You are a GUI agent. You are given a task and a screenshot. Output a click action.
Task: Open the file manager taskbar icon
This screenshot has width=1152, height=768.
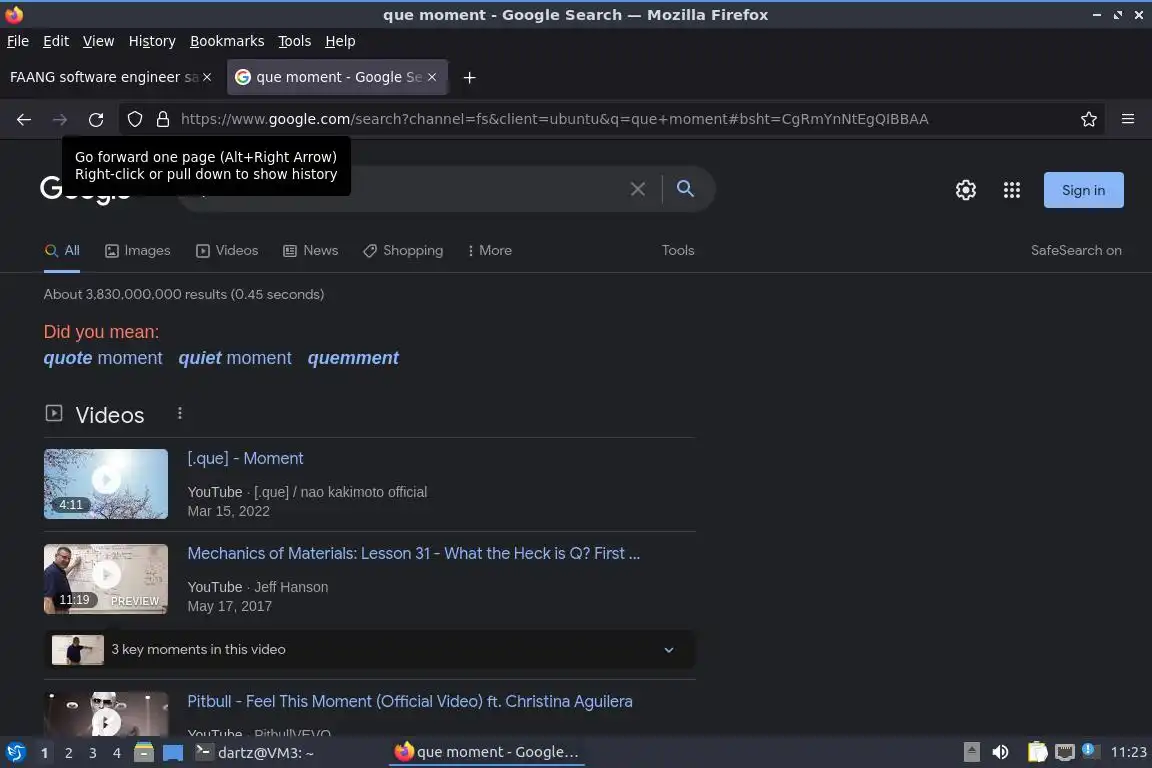click(144, 753)
